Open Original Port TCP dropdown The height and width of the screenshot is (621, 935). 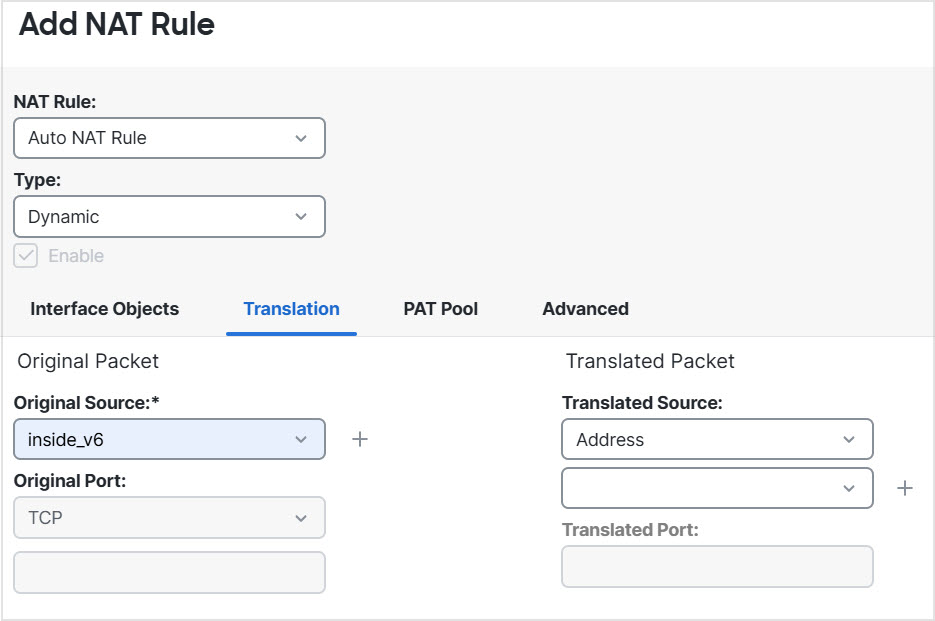click(169, 518)
